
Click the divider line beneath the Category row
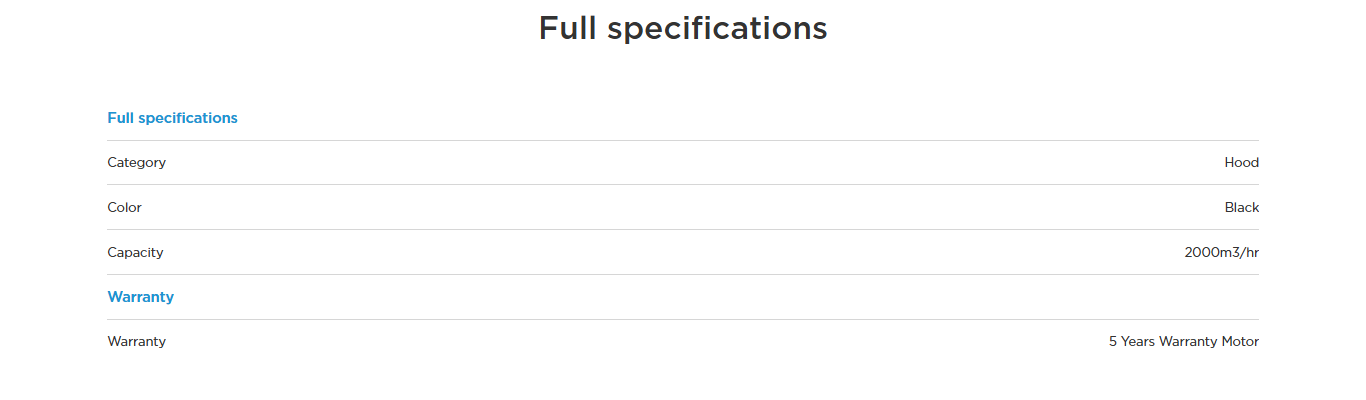point(683,184)
